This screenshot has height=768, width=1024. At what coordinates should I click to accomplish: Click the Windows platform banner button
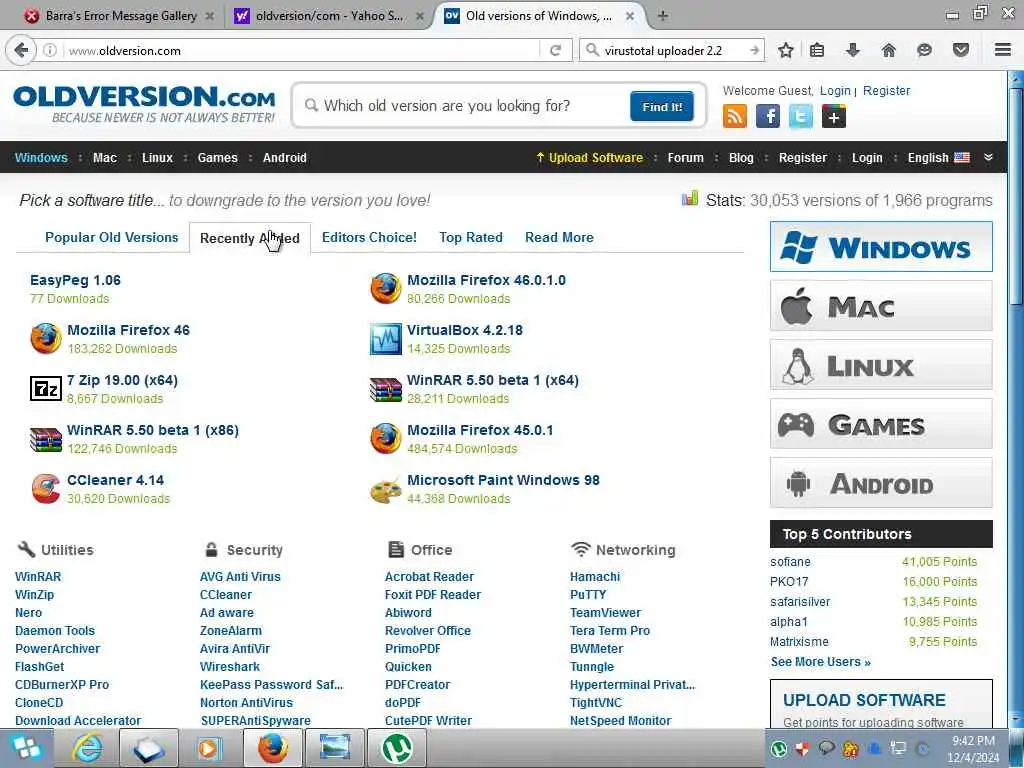point(881,247)
